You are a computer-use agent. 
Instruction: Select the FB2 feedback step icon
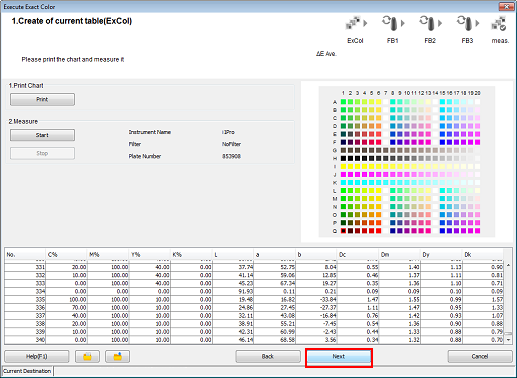pos(428,23)
